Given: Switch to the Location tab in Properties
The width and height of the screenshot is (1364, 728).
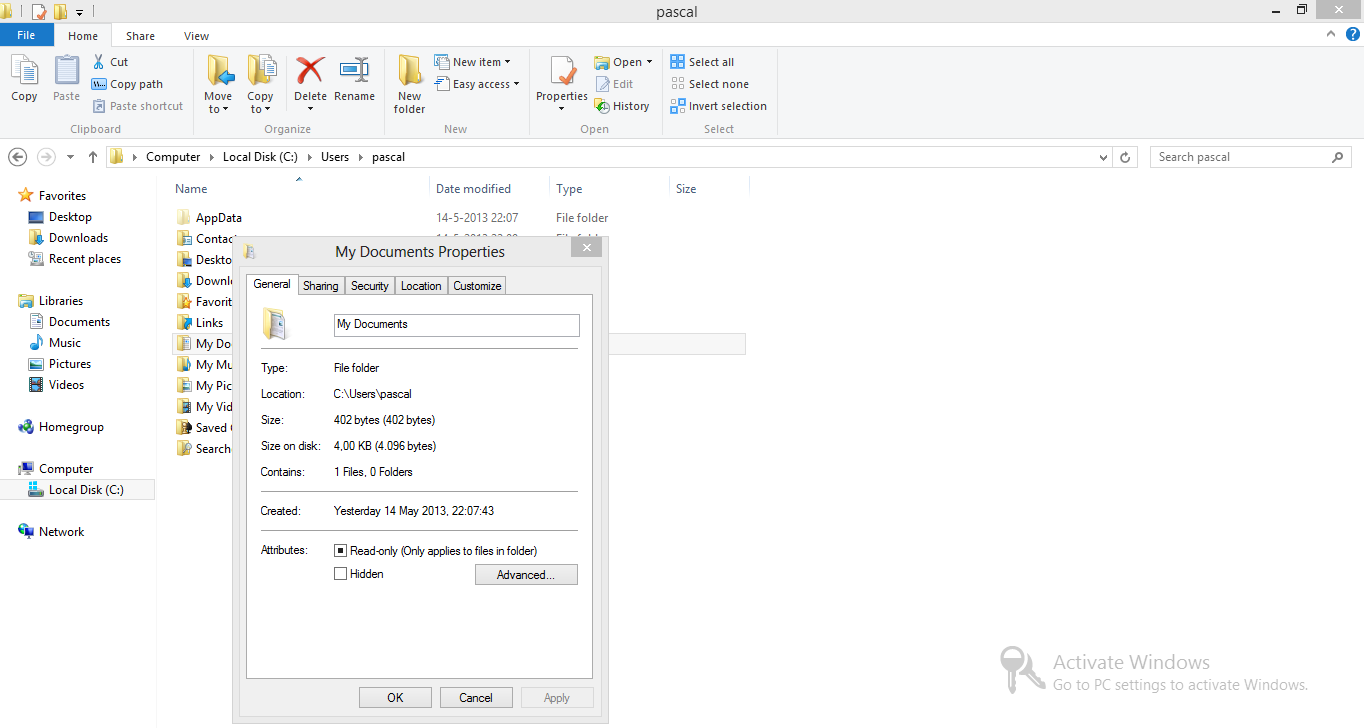Looking at the screenshot, I should [421, 286].
